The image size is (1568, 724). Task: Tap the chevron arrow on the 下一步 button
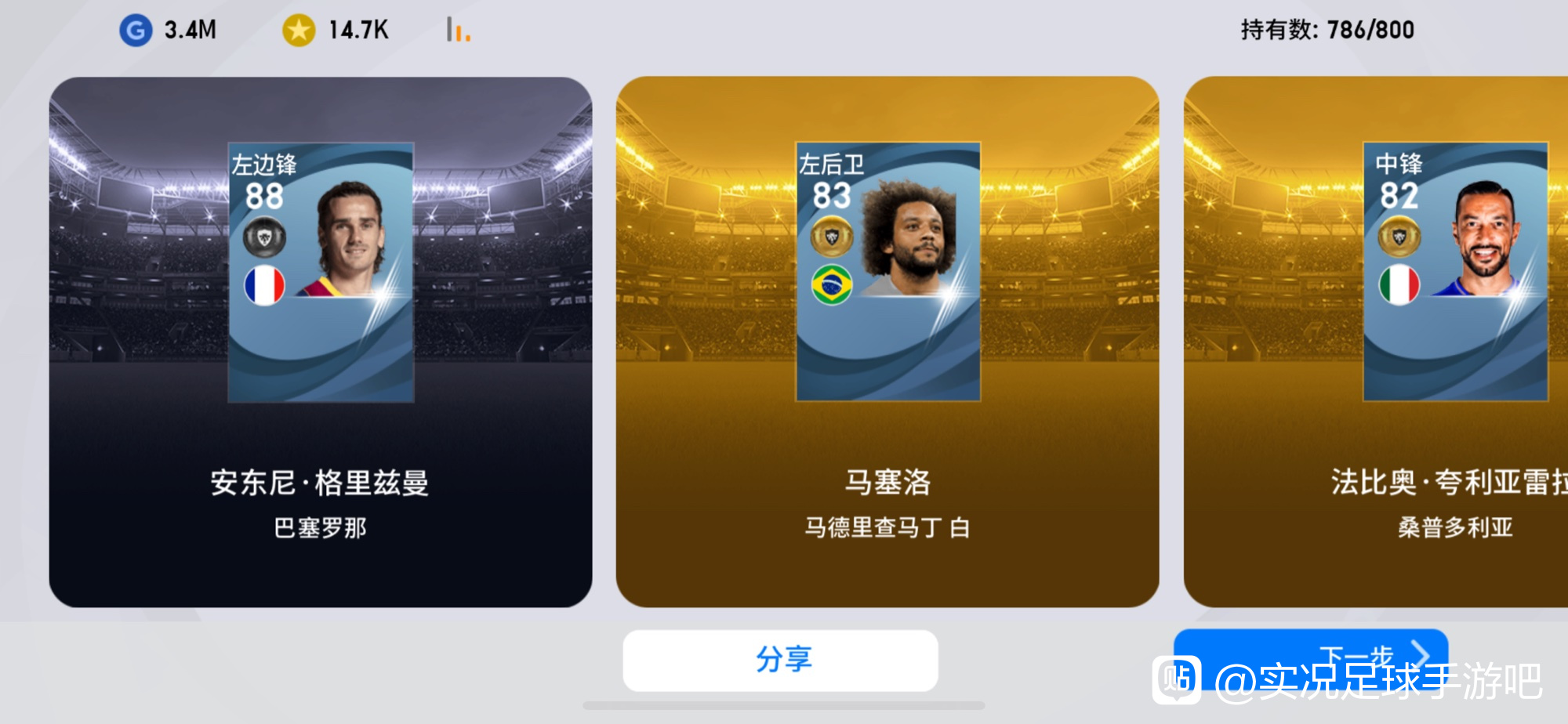point(1420,654)
